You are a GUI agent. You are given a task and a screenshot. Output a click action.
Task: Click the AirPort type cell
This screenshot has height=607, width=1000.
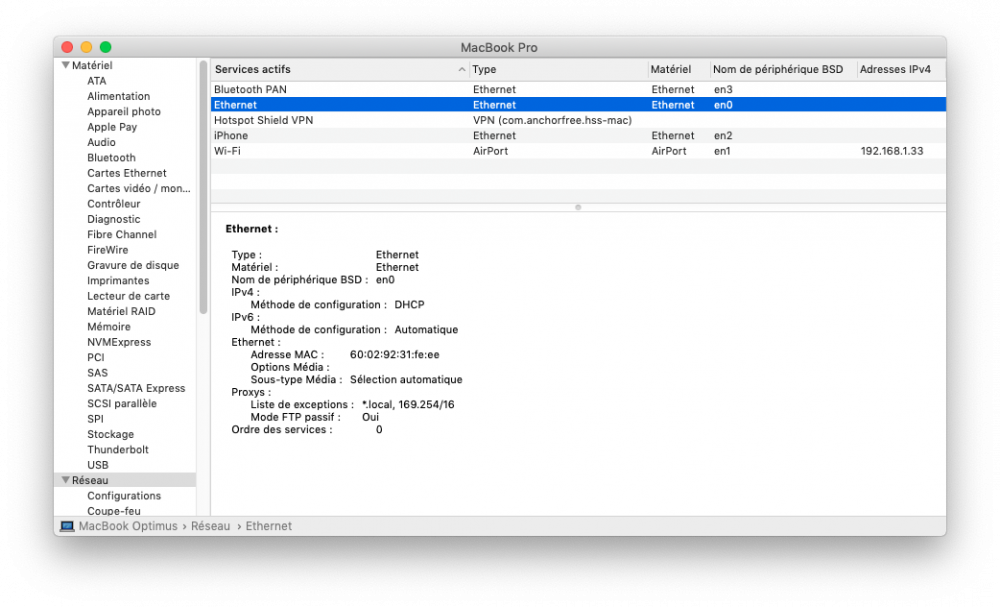[x=490, y=151]
